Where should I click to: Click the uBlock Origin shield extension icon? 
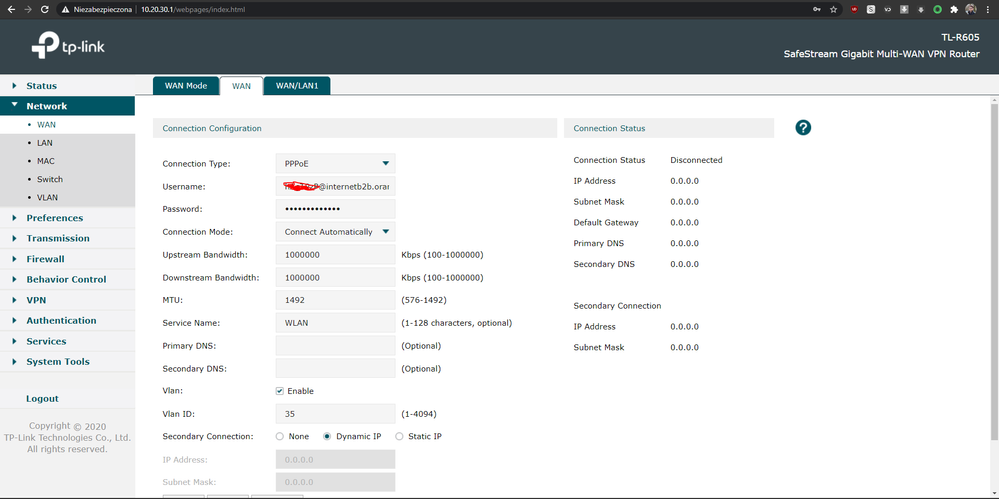click(854, 9)
